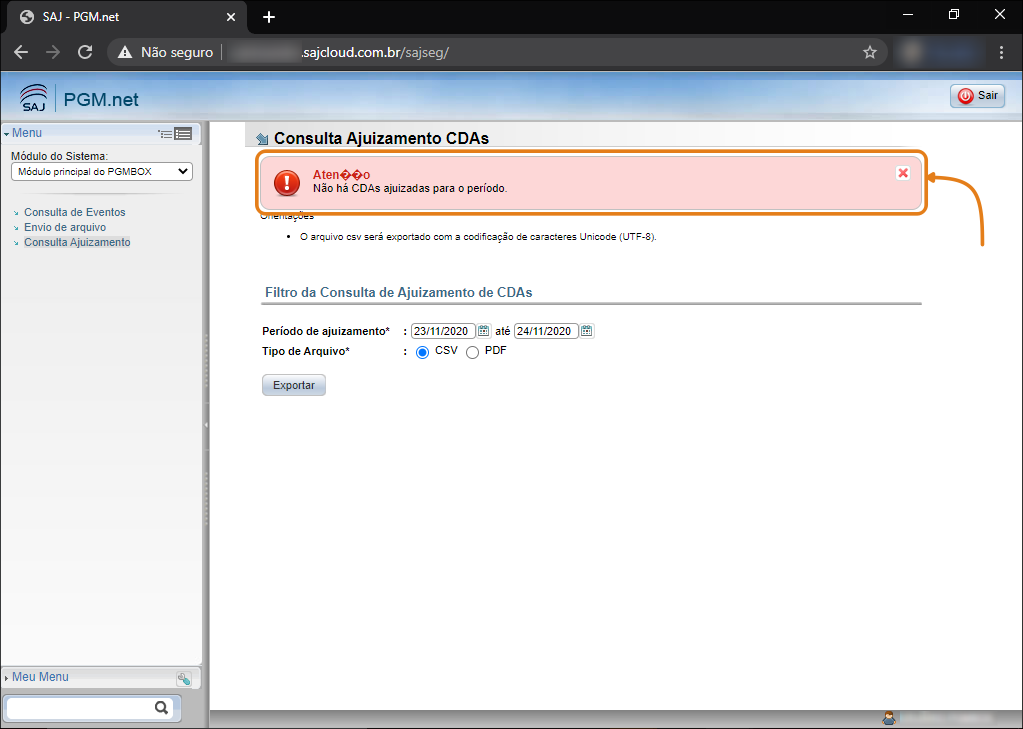Click the back arrow icon beside page title
The width and height of the screenshot is (1023, 729).
(x=262, y=139)
